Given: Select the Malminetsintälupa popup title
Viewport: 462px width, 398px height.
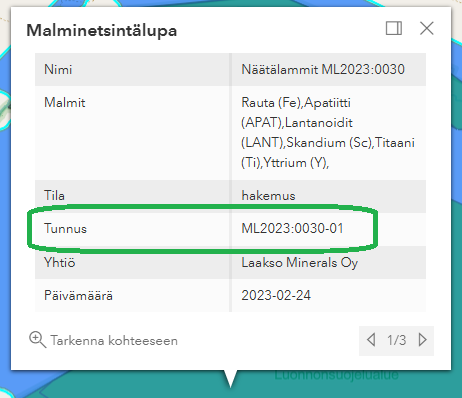Looking at the screenshot, I should (x=102, y=31).
